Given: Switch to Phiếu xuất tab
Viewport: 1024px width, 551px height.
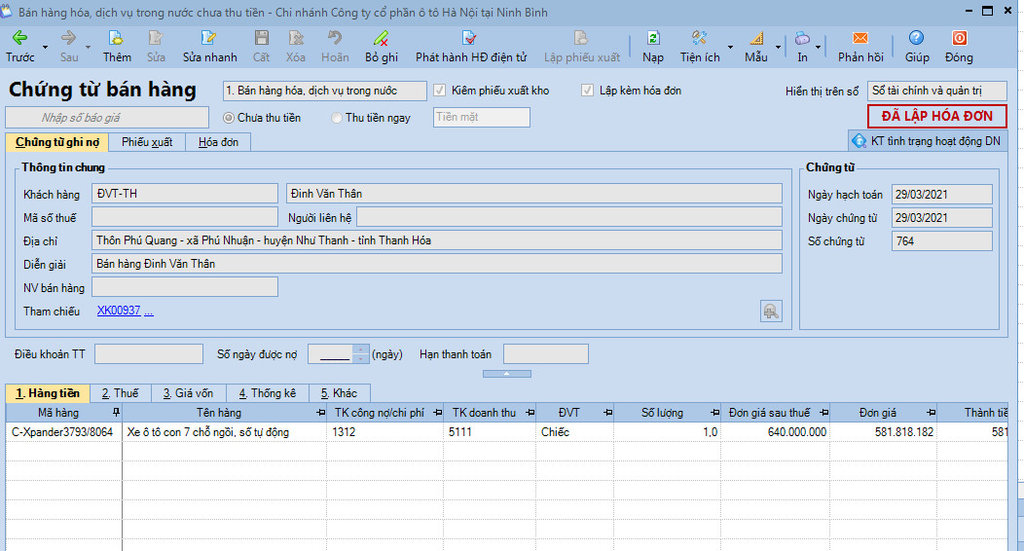Looking at the screenshot, I should (x=147, y=142).
